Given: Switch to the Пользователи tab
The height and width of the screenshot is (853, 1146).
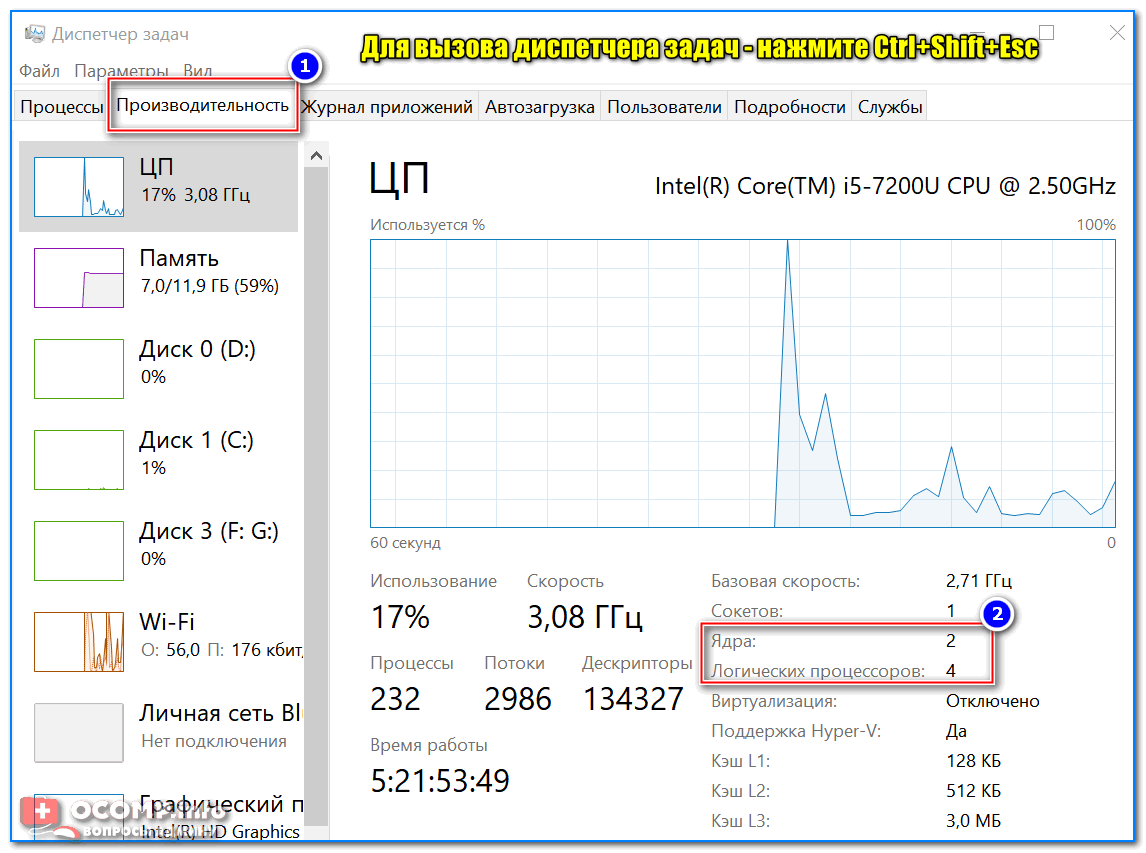Looking at the screenshot, I should [x=664, y=107].
